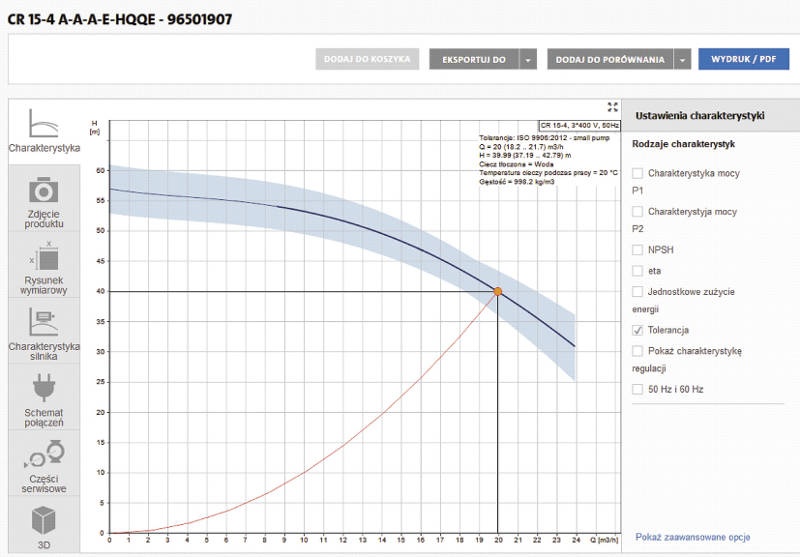Open the 3D cube model icon
Viewport: 800px width, 557px height.
click(43, 520)
